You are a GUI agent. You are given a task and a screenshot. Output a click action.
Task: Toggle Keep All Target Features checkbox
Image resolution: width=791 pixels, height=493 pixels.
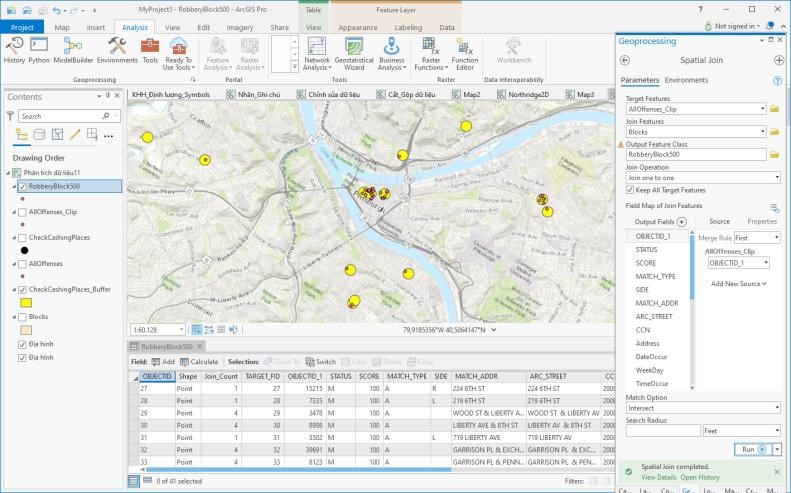[x=630, y=190]
